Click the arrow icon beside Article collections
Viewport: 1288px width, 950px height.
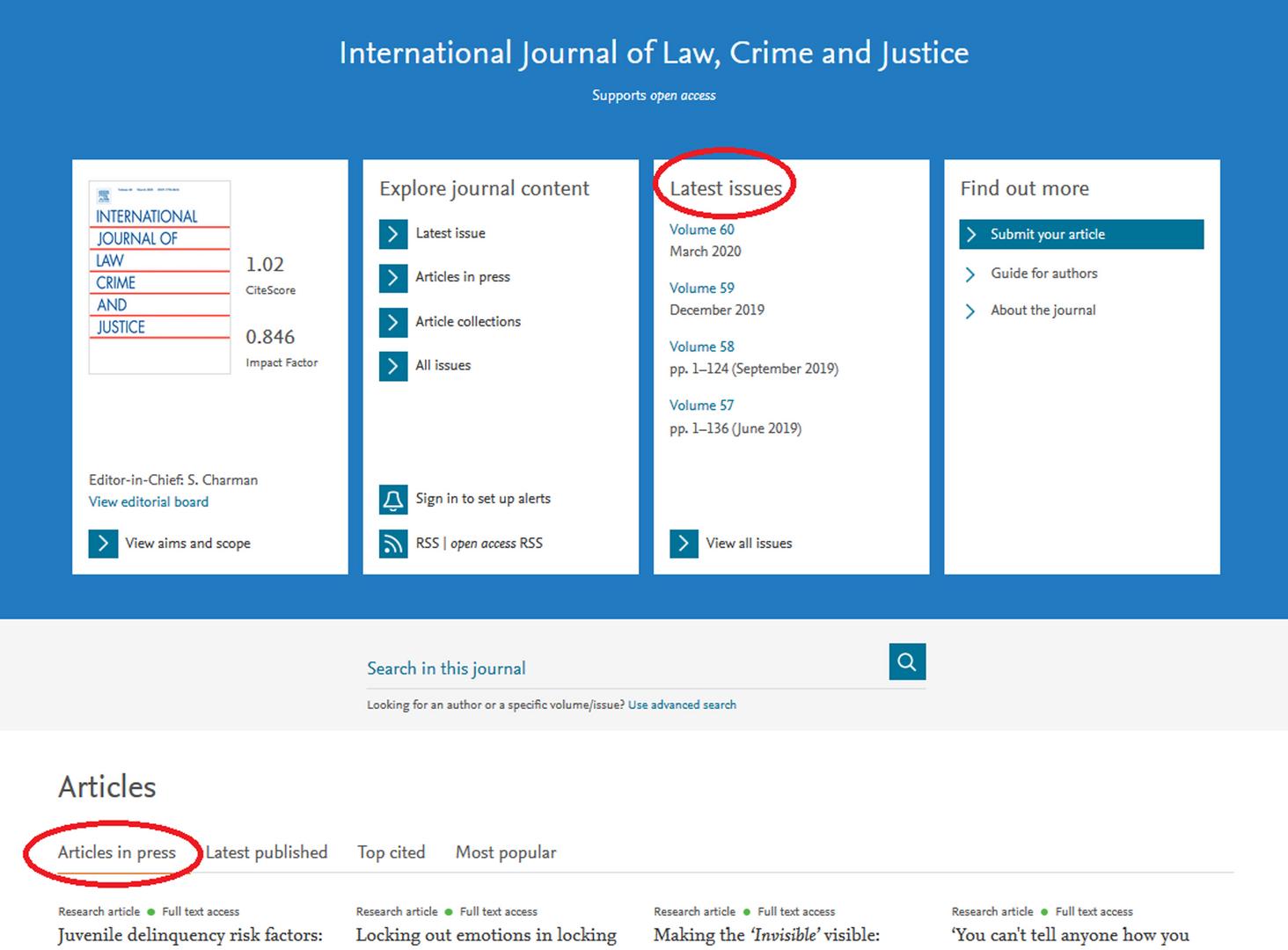pyautogui.click(x=393, y=322)
